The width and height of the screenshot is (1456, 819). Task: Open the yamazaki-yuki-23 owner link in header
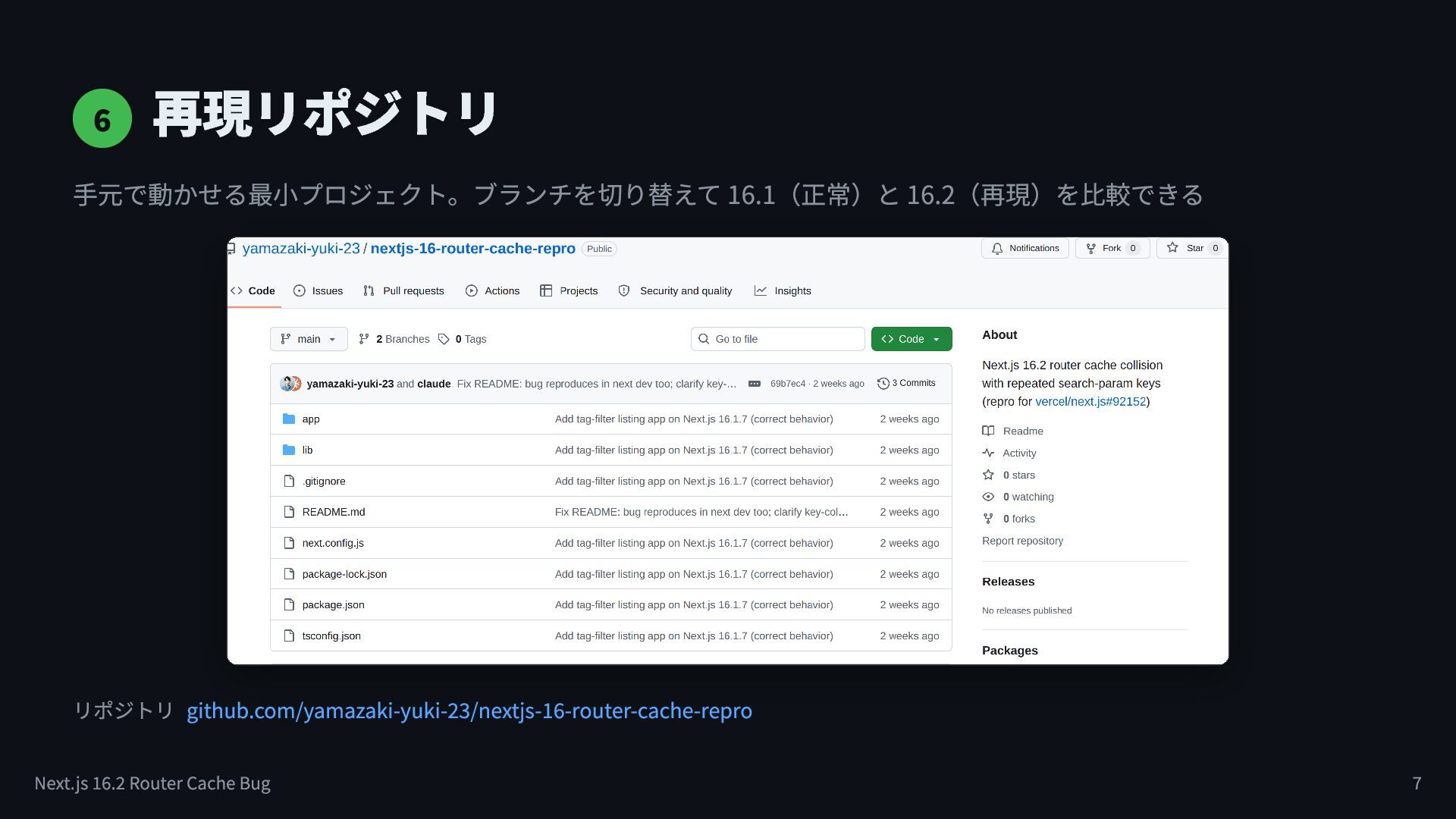301,249
